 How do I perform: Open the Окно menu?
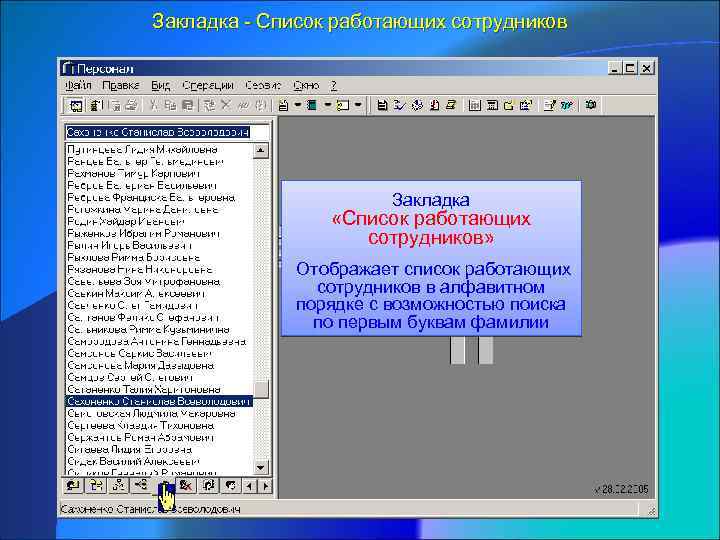click(x=306, y=85)
